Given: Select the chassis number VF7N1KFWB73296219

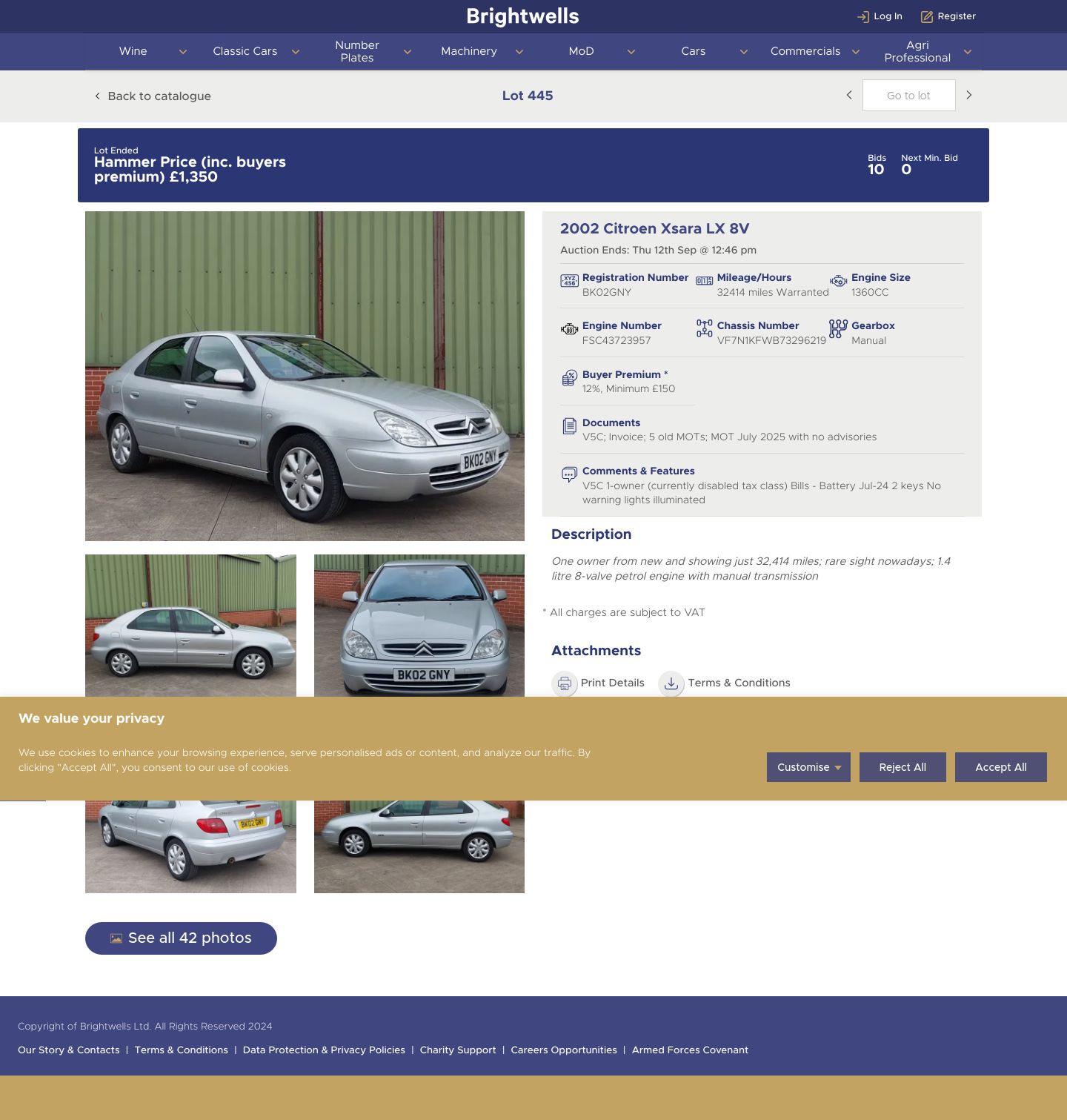Looking at the screenshot, I should coord(771,341).
